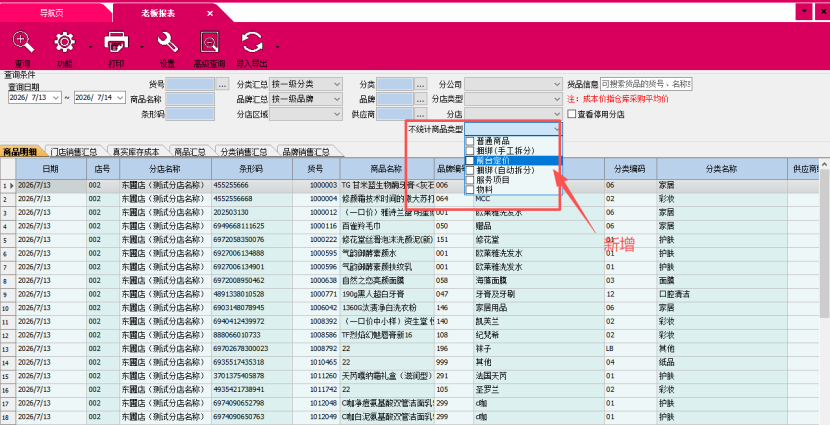Click the 商品名称 column header
The image size is (830, 425).
387,169
